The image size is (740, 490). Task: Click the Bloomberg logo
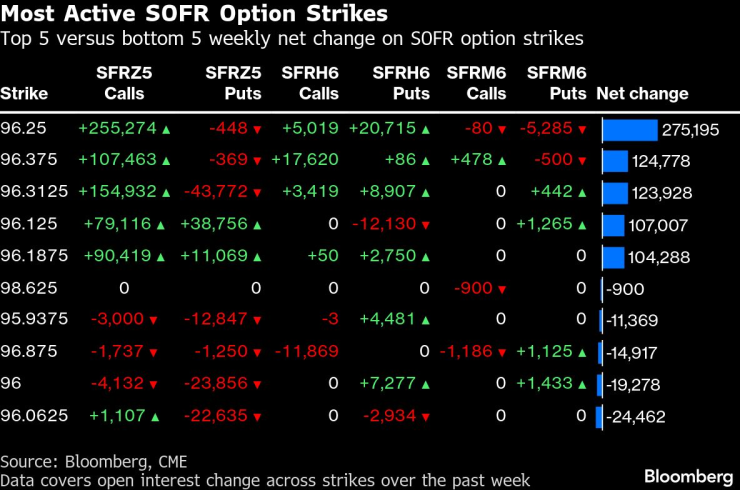[688, 474]
